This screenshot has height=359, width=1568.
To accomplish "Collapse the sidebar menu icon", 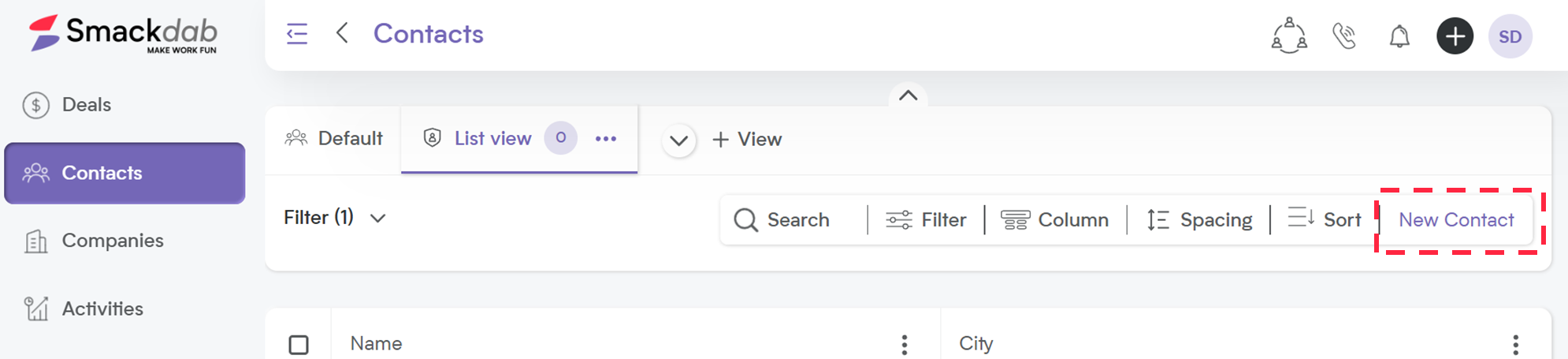I will click(x=297, y=34).
